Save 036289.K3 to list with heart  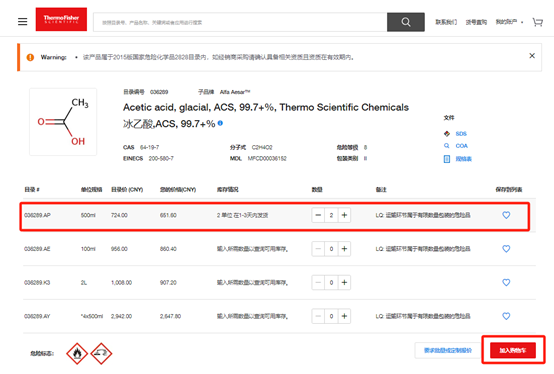tap(506, 283)
